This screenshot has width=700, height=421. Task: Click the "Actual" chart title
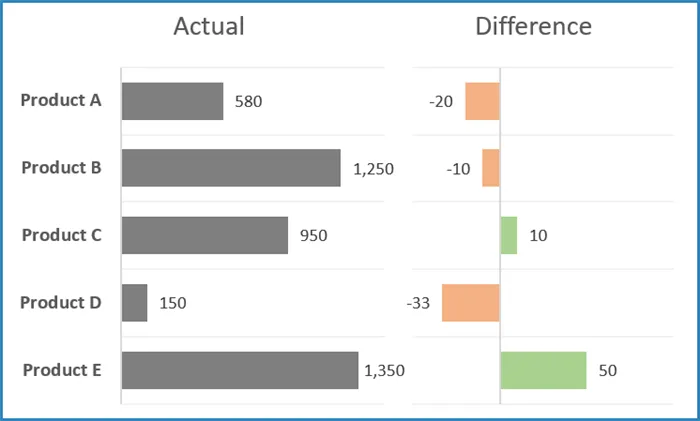(208, 27)
